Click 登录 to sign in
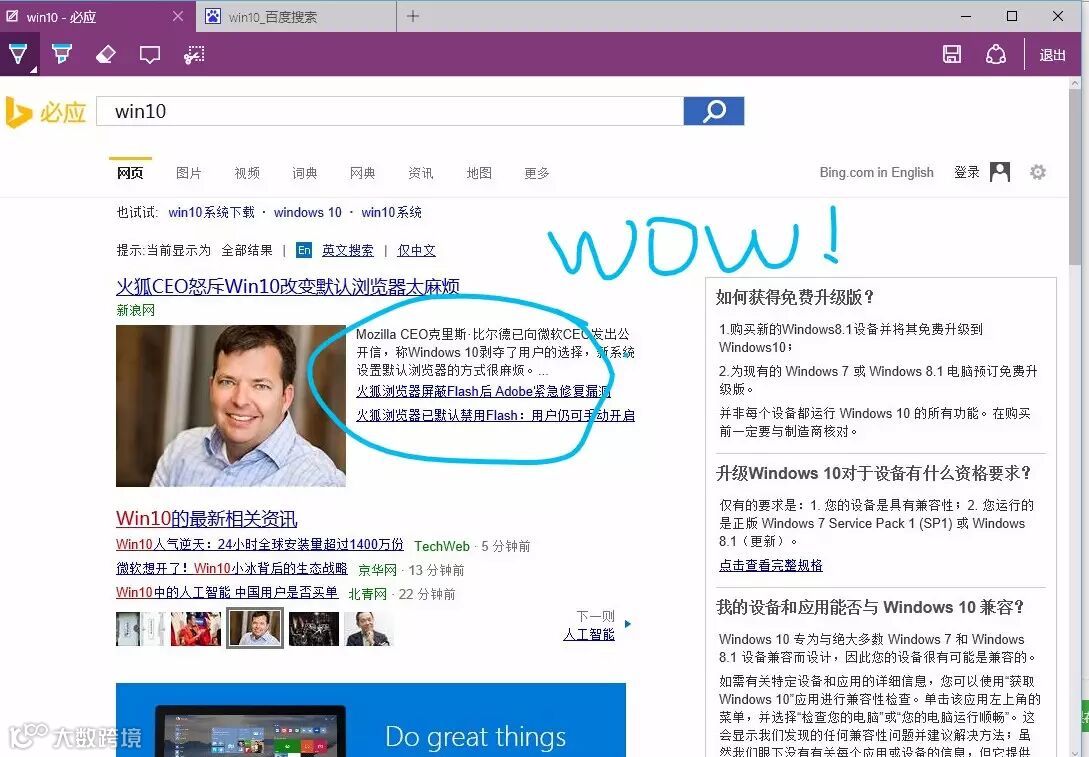The image size is (1089, 757). pyautogui.click(x=967, y=172)
